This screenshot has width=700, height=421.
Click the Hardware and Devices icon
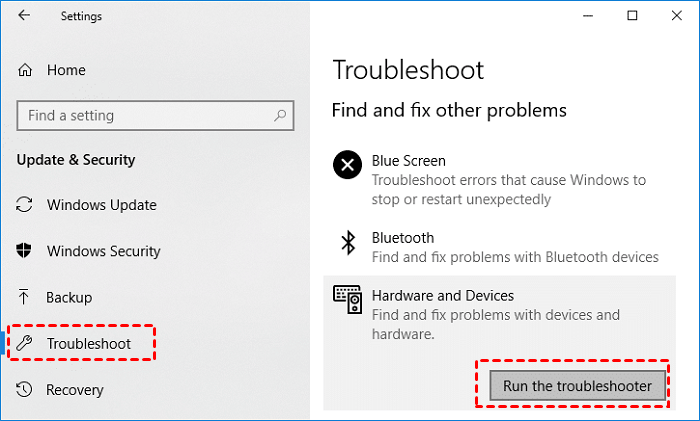tap(348, 300)
